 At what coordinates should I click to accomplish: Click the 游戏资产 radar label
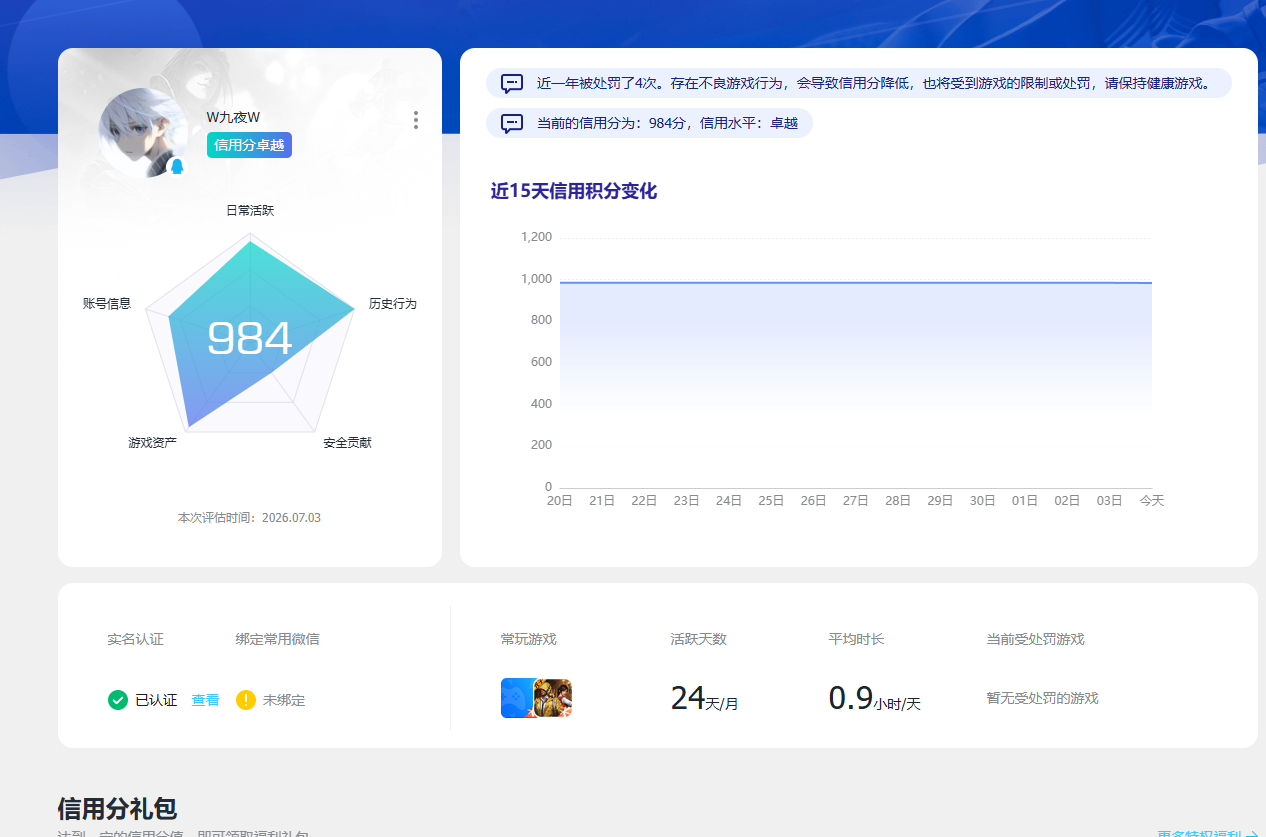point(152,442)
